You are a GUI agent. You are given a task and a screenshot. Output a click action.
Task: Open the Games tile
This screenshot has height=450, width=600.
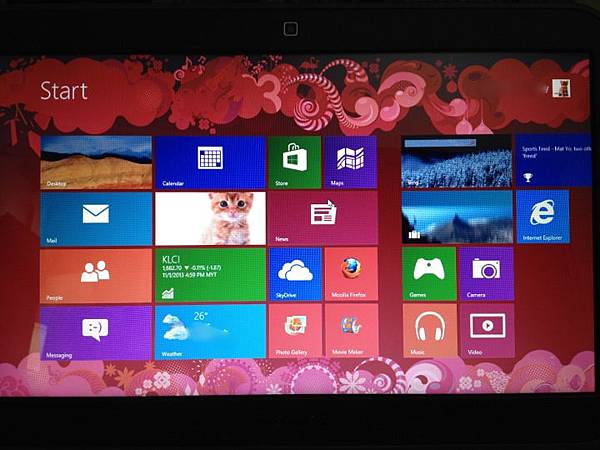[x=429, y=274]
